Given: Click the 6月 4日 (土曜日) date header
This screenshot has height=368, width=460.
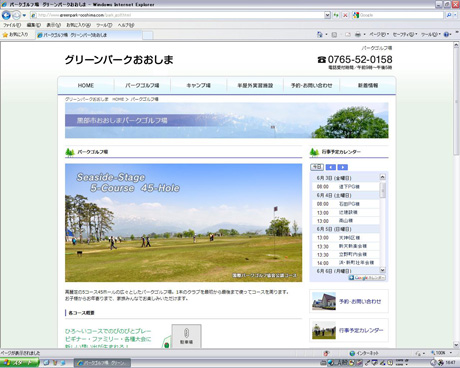Looking at the screenshot, I should point(334,195).
